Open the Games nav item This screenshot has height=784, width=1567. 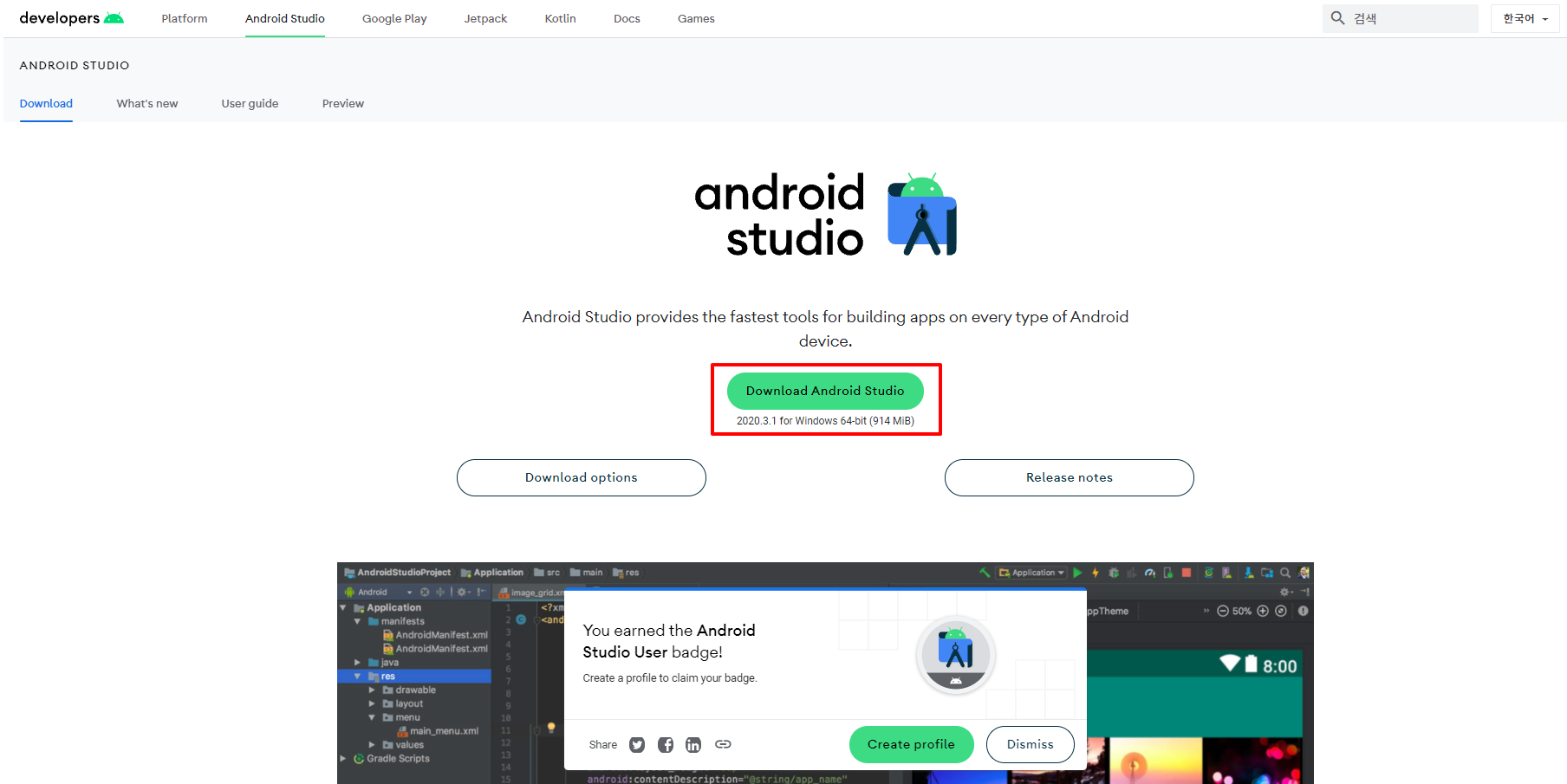coord(696,18)
